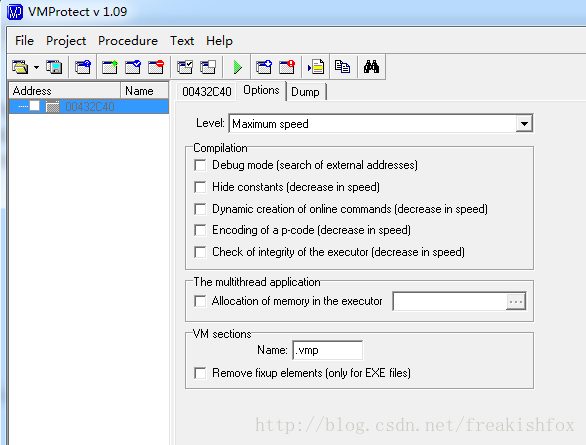Viewport: 586px width, 445px height.
Task: Click the window icon with blue down arrow
Action: (x=264, y=67)
